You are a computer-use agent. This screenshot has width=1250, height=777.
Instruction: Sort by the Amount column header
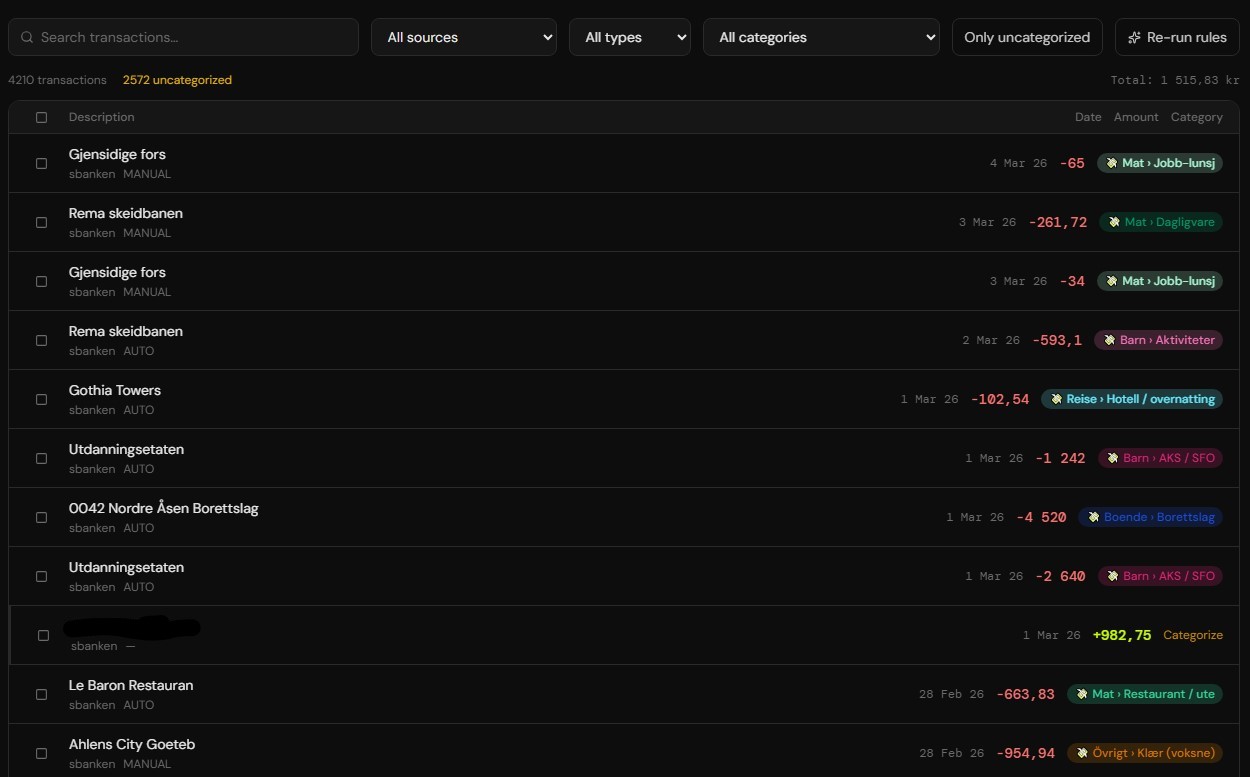tap(1136, 117)
